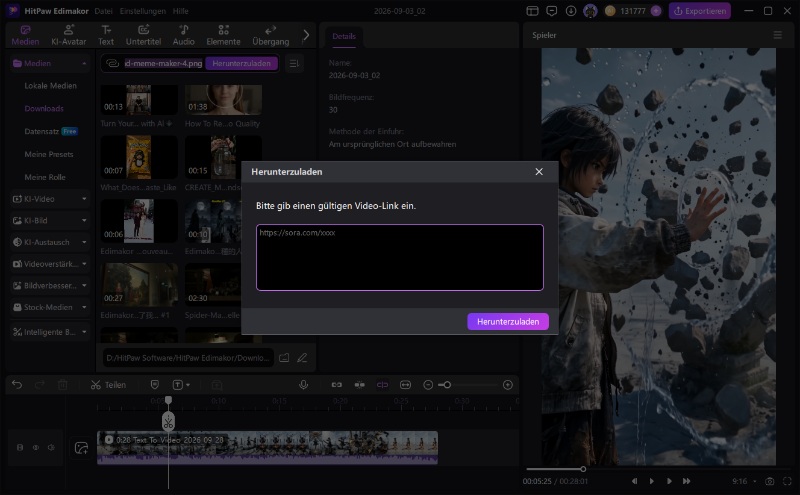Open Meine Rolle in sidebar
This screenshot has height=495, width=800.
(x=45, y=177)
